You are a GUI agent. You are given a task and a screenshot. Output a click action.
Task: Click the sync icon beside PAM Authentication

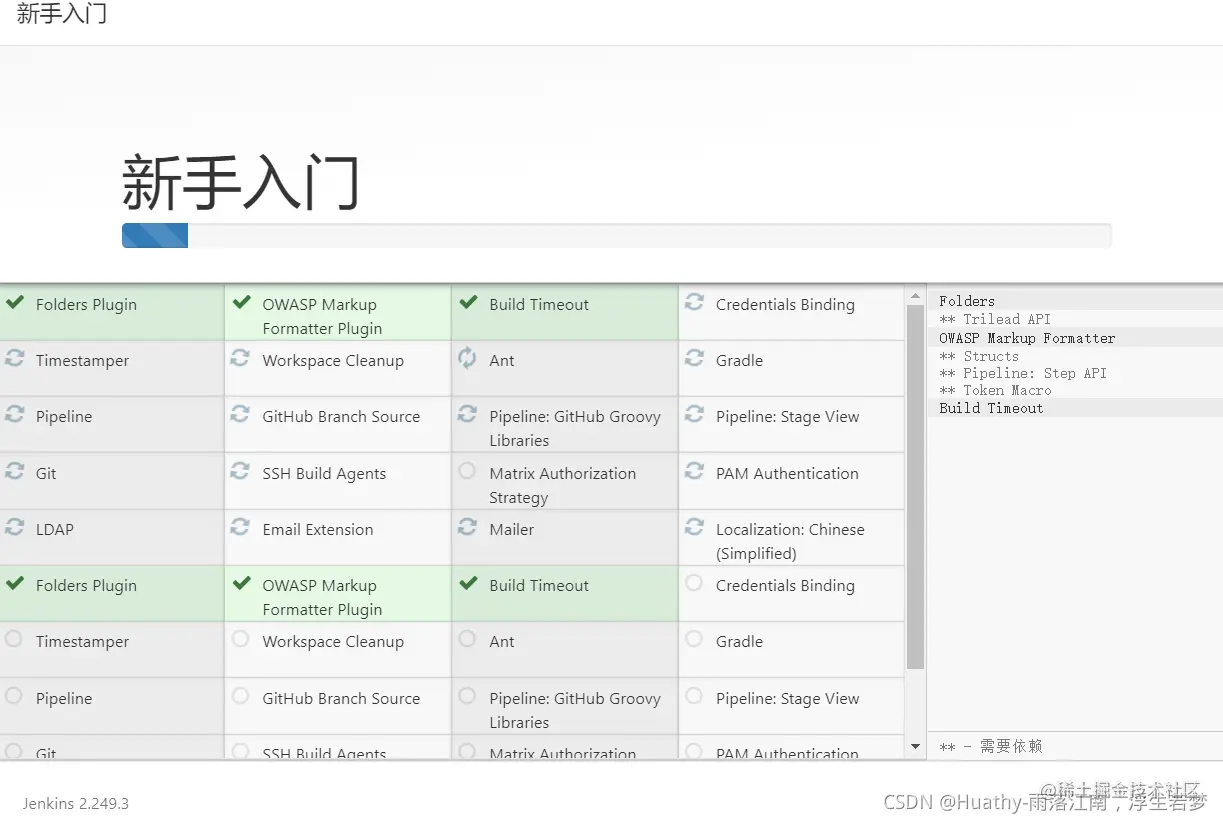coord(694,470)
